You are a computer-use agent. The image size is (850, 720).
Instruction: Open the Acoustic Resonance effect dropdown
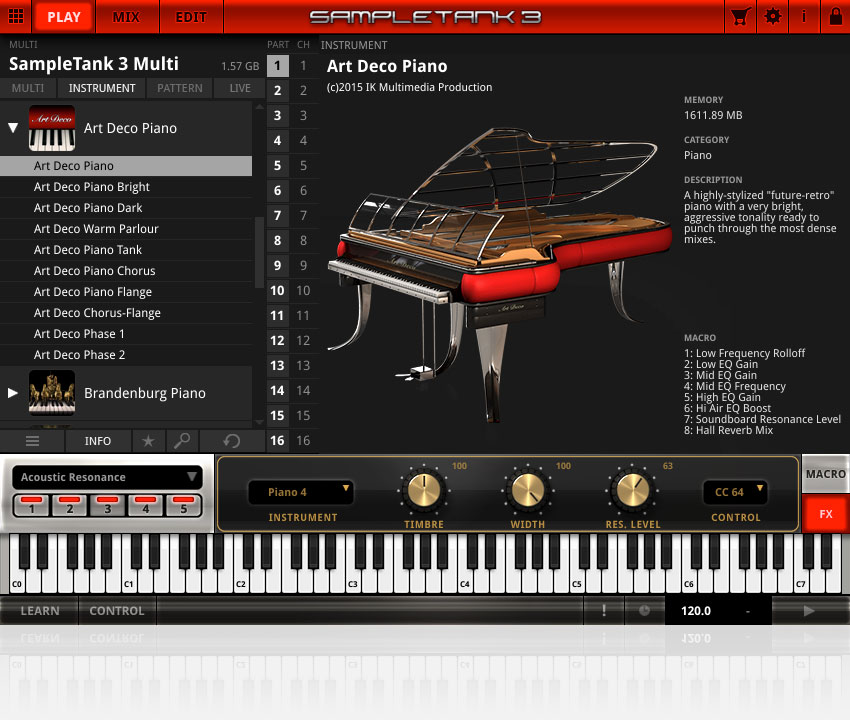tap(107, 477)
